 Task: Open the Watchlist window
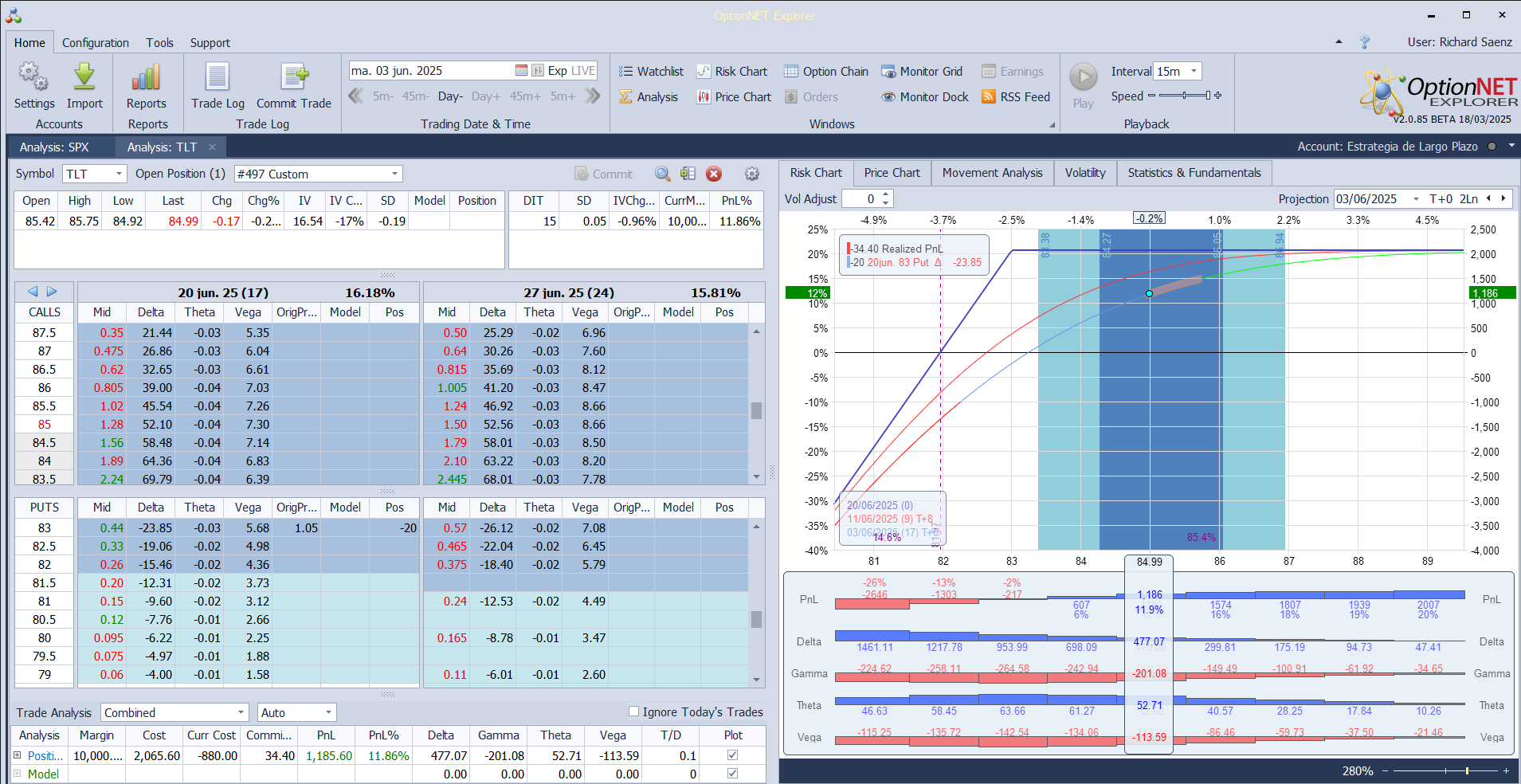(651, 71)
